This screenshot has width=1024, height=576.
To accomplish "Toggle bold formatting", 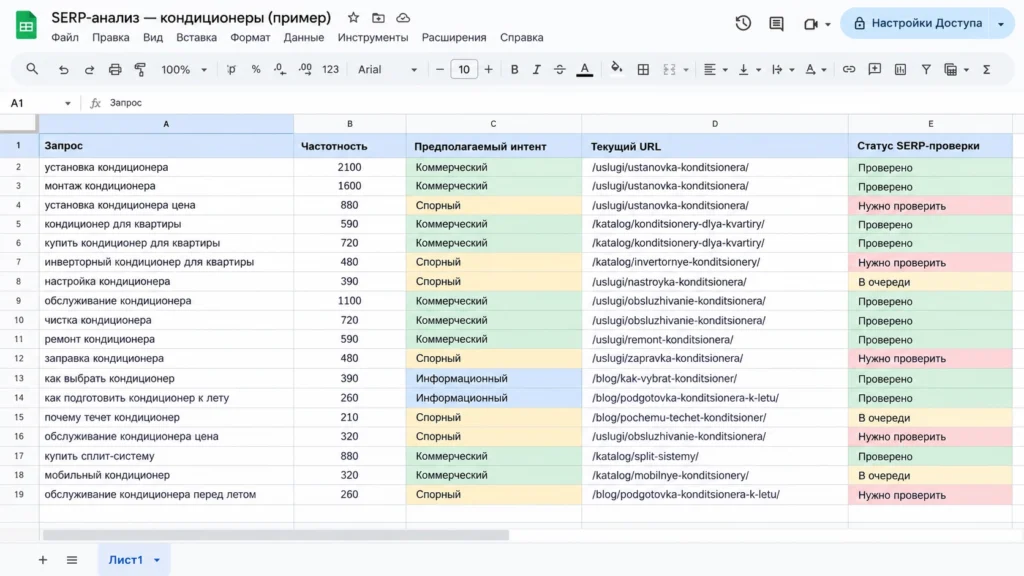I will (x=514, y=69).
